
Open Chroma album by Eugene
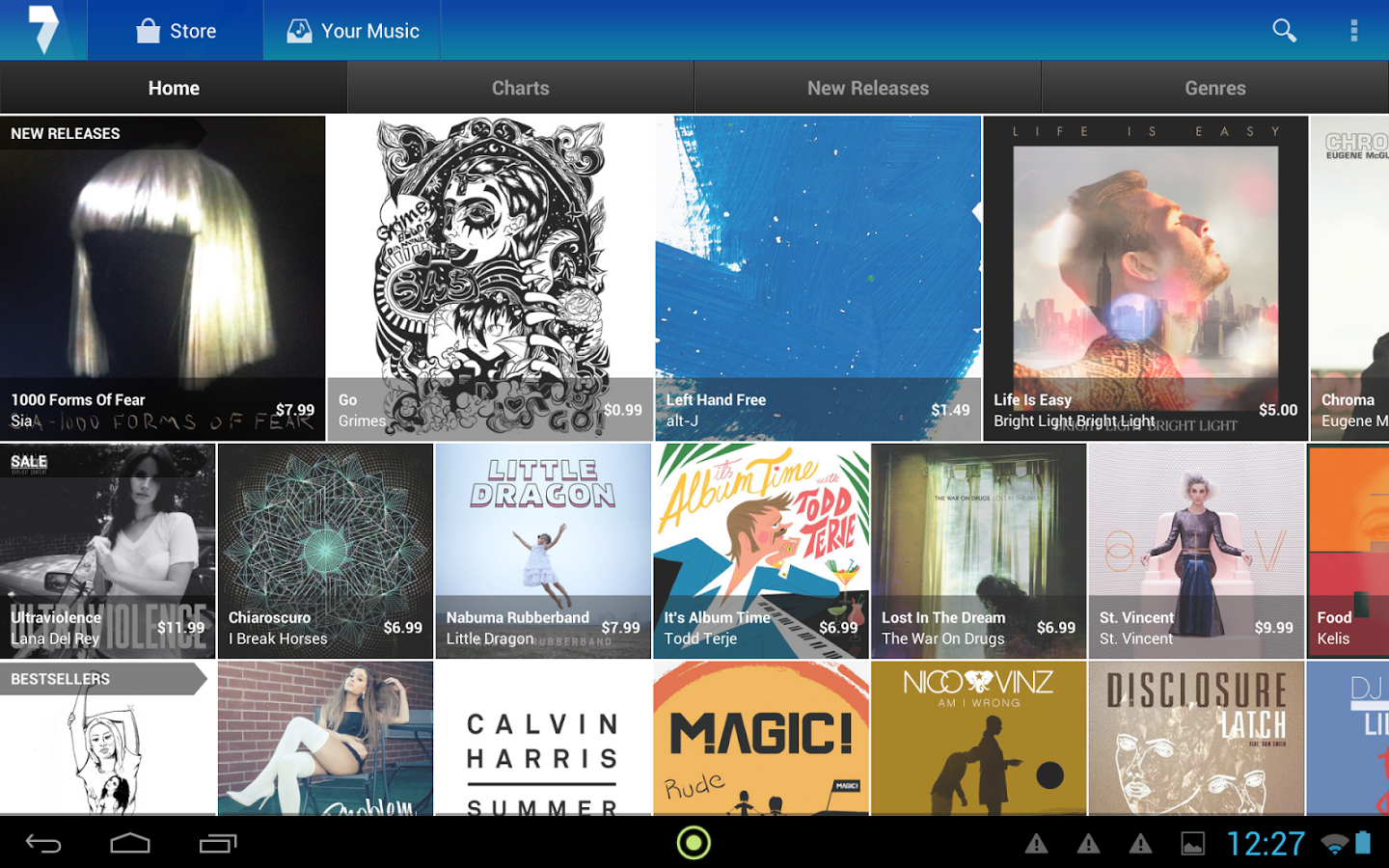[1350, 279]
